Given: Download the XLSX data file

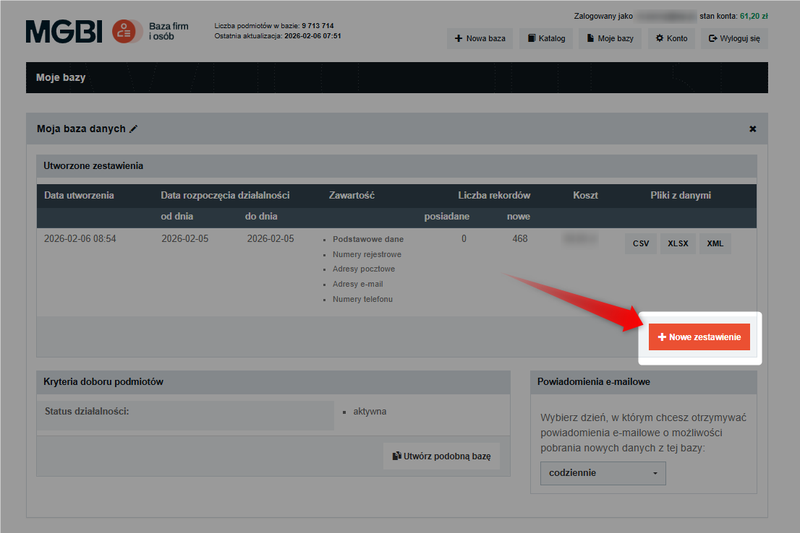Looking at the screenshot, I should coord(678,243).
